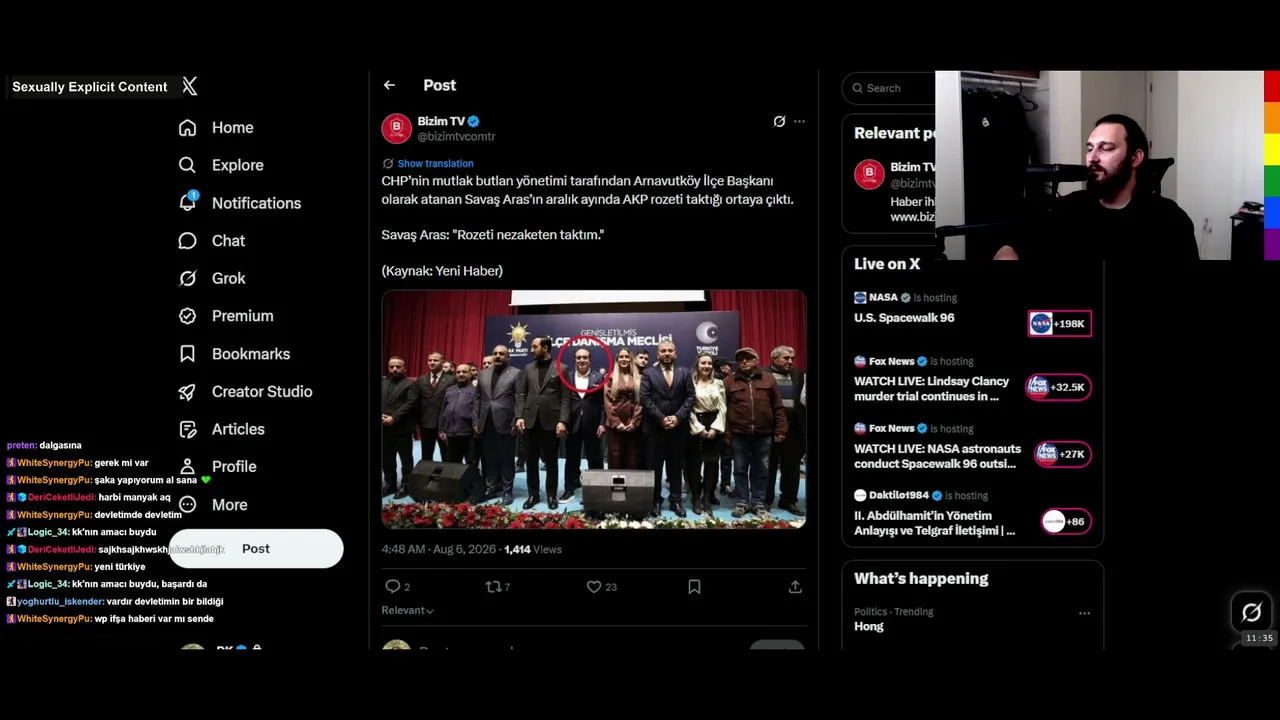Click the Fox News +27K listener badge
This screenshot has height=720, width=1280.
point(1062,454)
